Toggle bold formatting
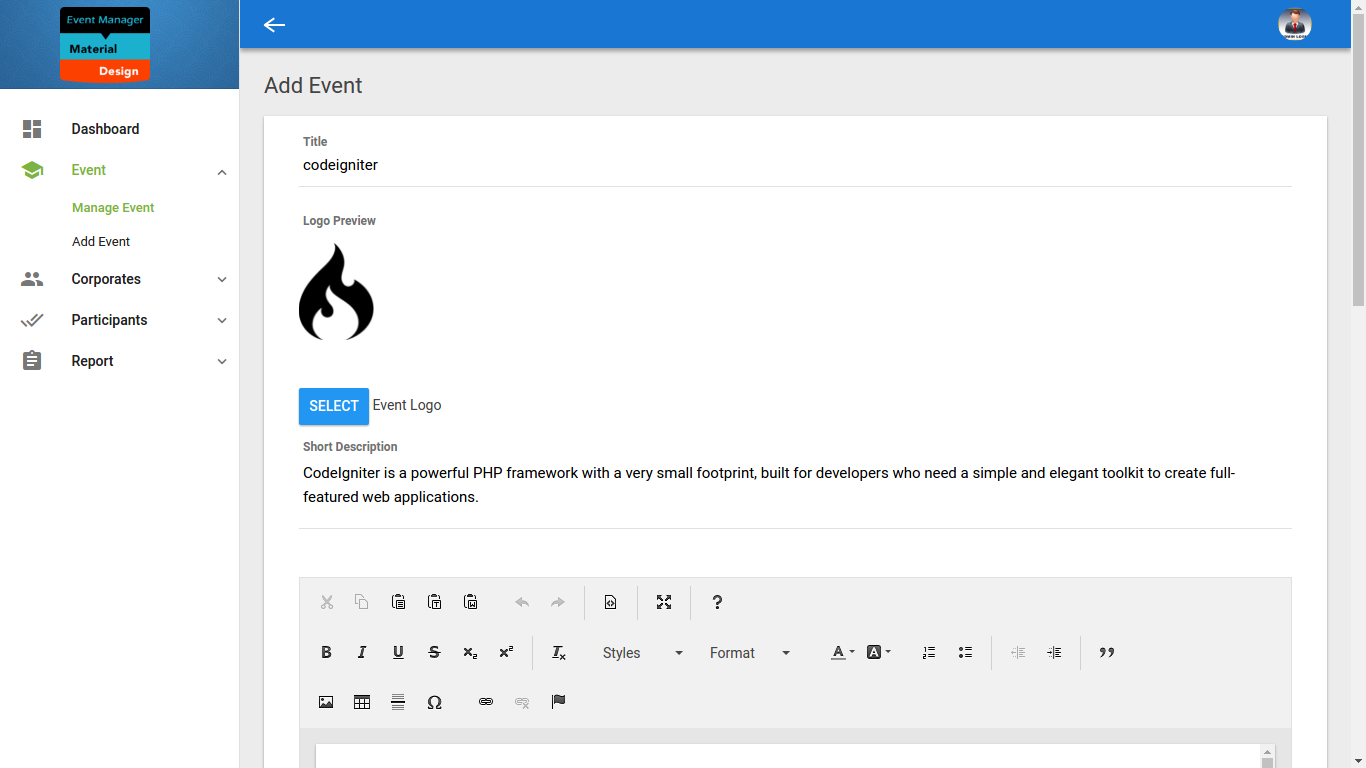1366x768 pixels. tap(326, 652)
